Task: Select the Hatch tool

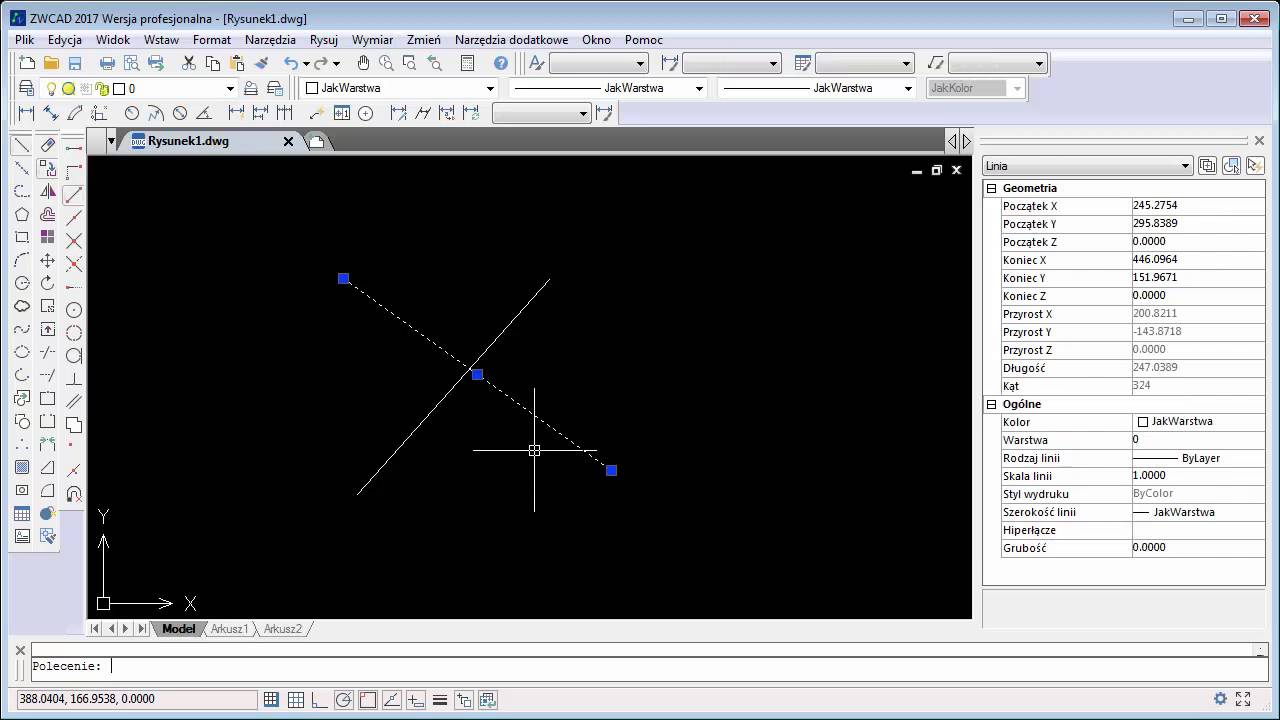Action: tap(21, 467)
